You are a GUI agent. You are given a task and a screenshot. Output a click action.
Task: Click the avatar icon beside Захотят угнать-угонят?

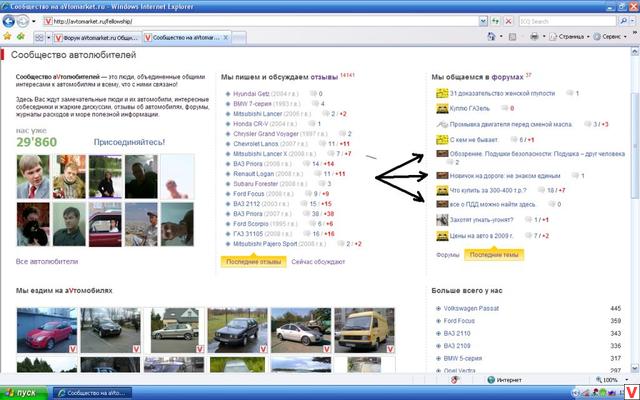(442, 220)
